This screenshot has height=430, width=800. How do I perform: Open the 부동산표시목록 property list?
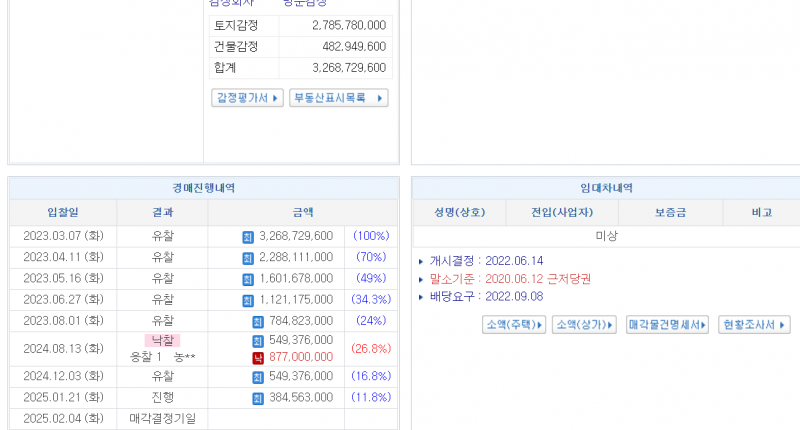pyautogui.click(x=338, y=98)
